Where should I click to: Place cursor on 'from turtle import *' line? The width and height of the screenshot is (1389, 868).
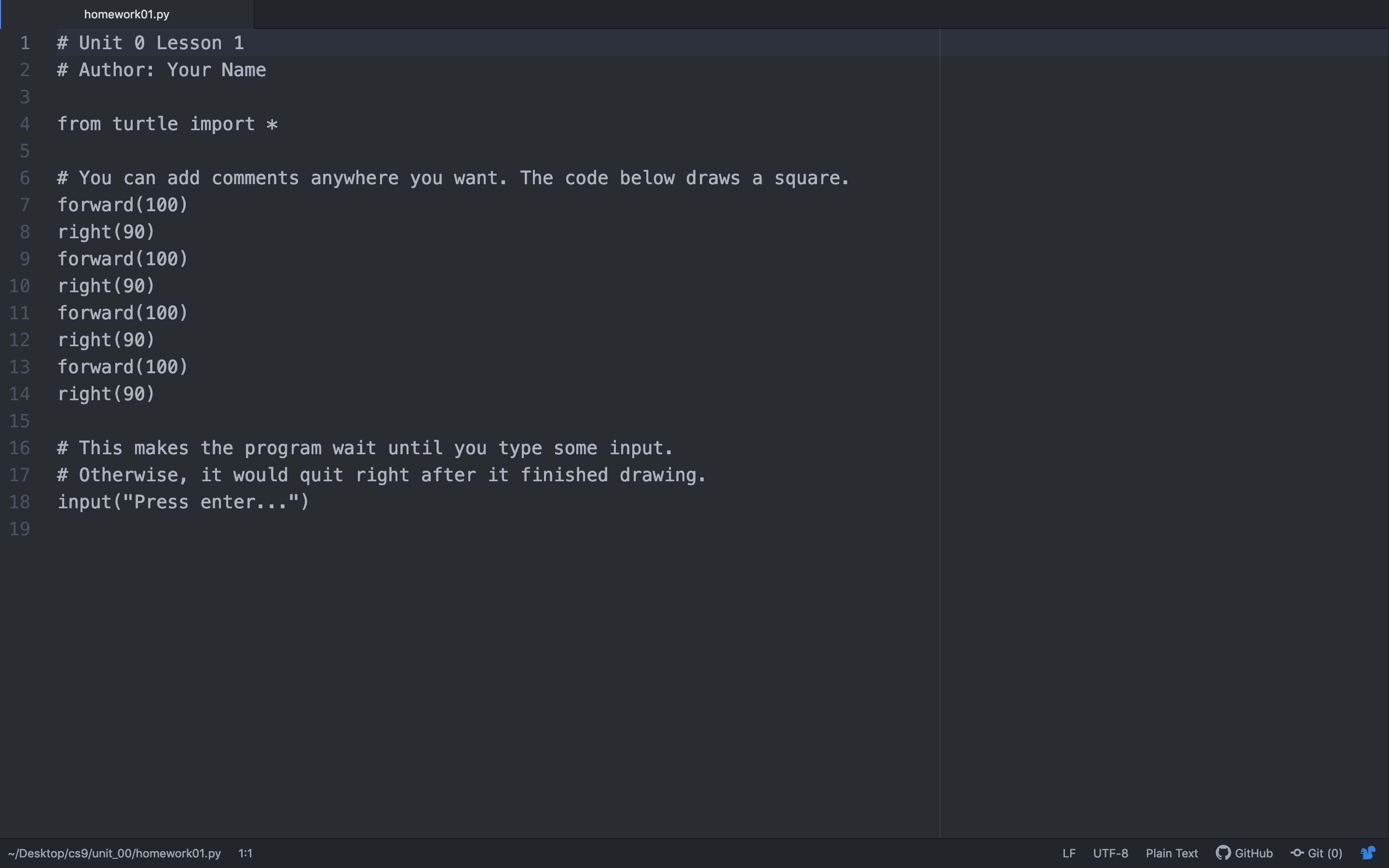pyautogui.click(x=168, y=124)
